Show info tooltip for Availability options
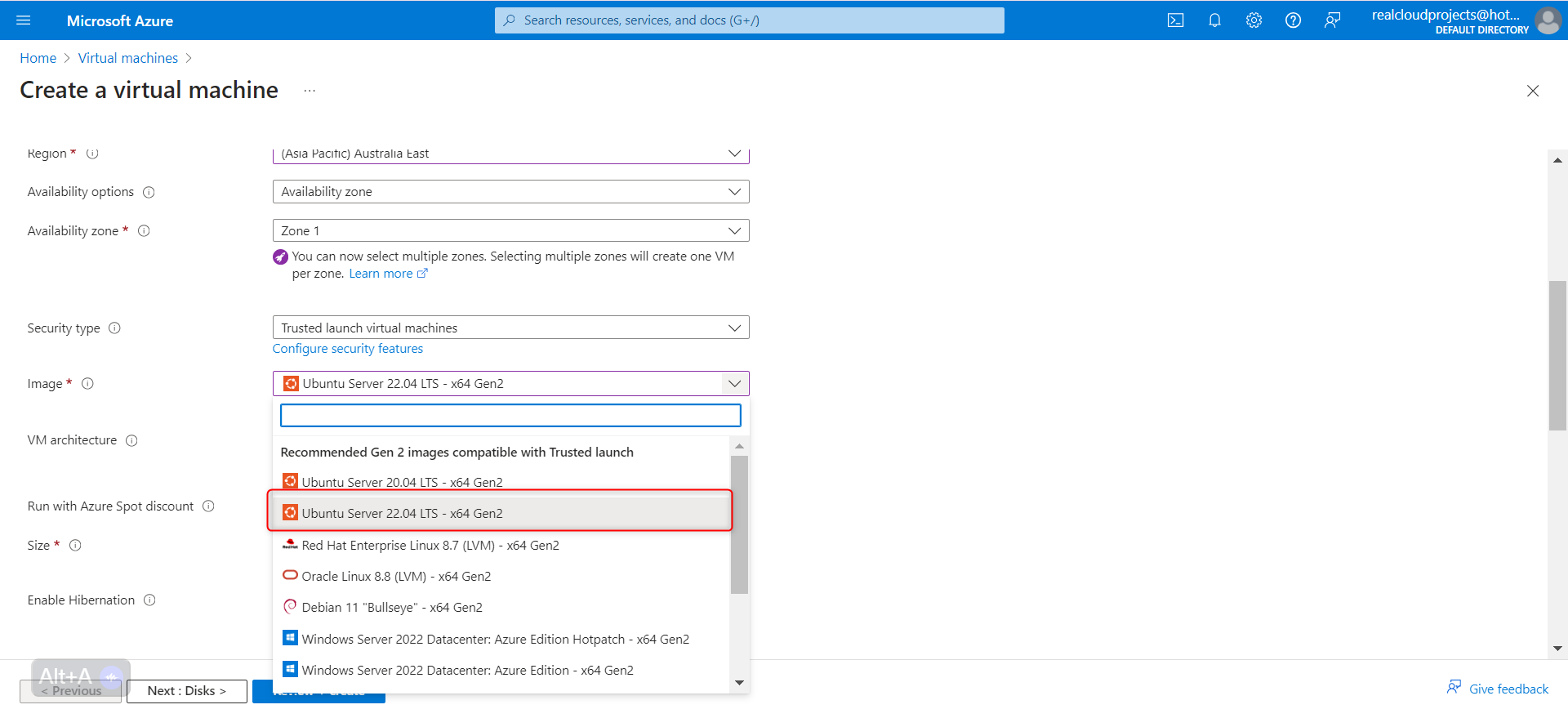The image size is (1568, 727). [149, 192]
